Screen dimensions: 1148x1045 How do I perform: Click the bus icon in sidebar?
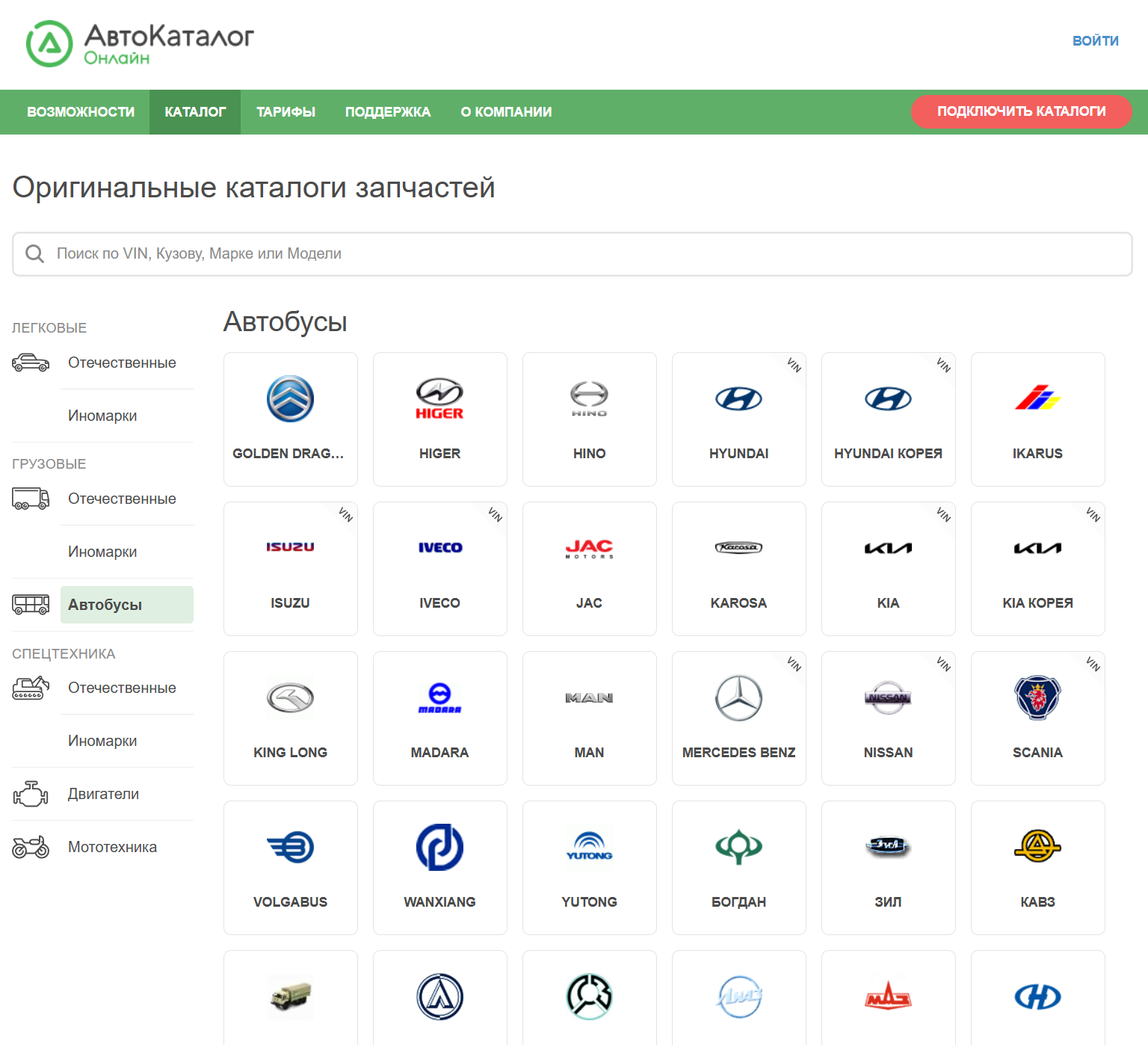(x=31, y=605)
